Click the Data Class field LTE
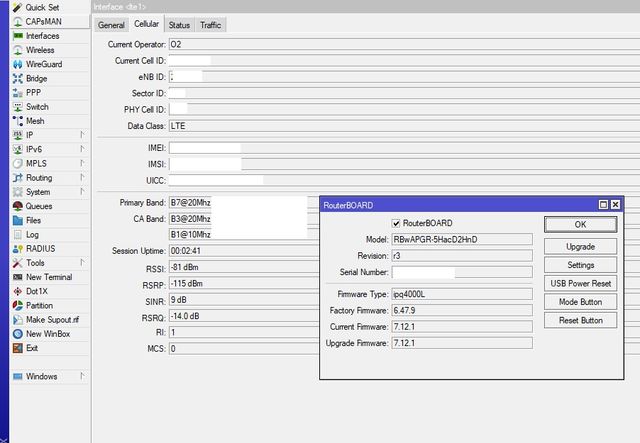640x443 pixels. click(x=404, y=126)
